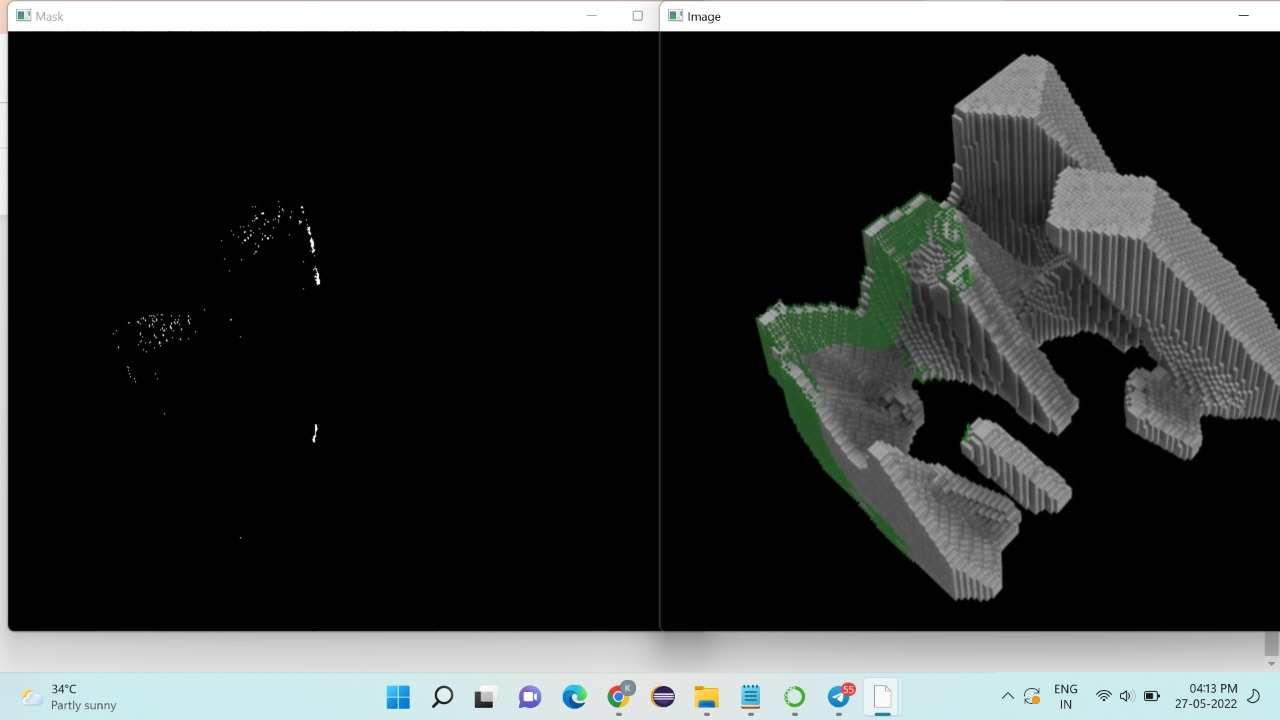1280x720 pixels.
Task: Select the active blank-document app on the taskbar
Action: [882, 697]
